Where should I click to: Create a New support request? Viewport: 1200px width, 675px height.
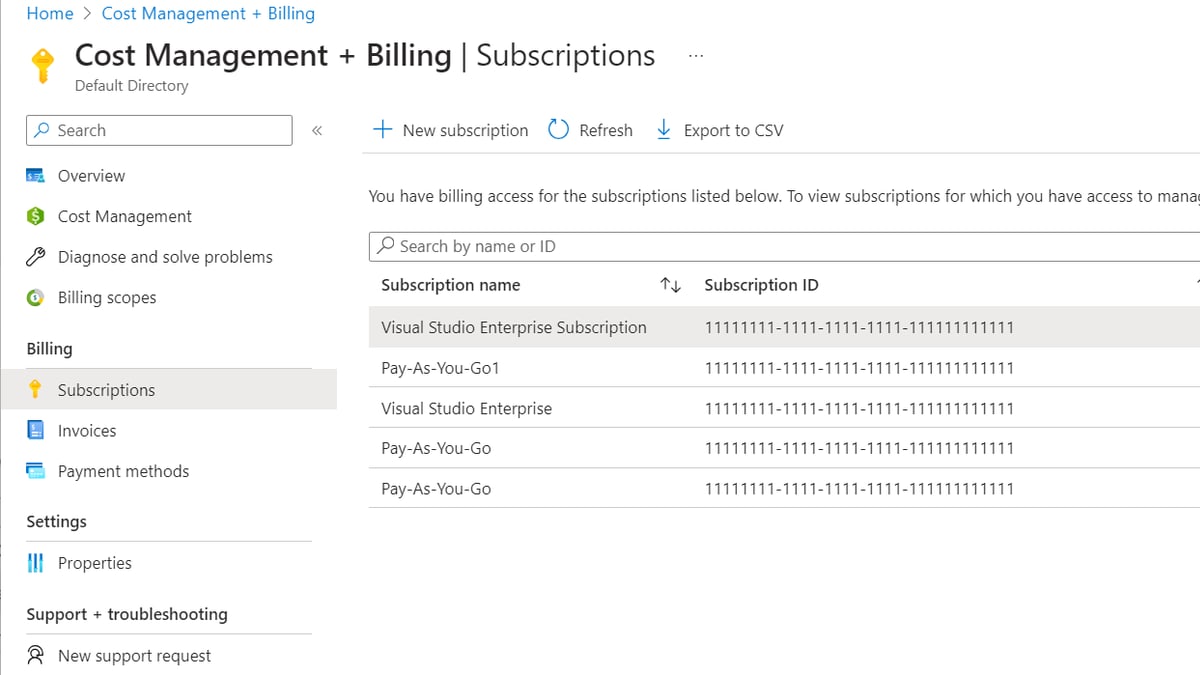134,656
